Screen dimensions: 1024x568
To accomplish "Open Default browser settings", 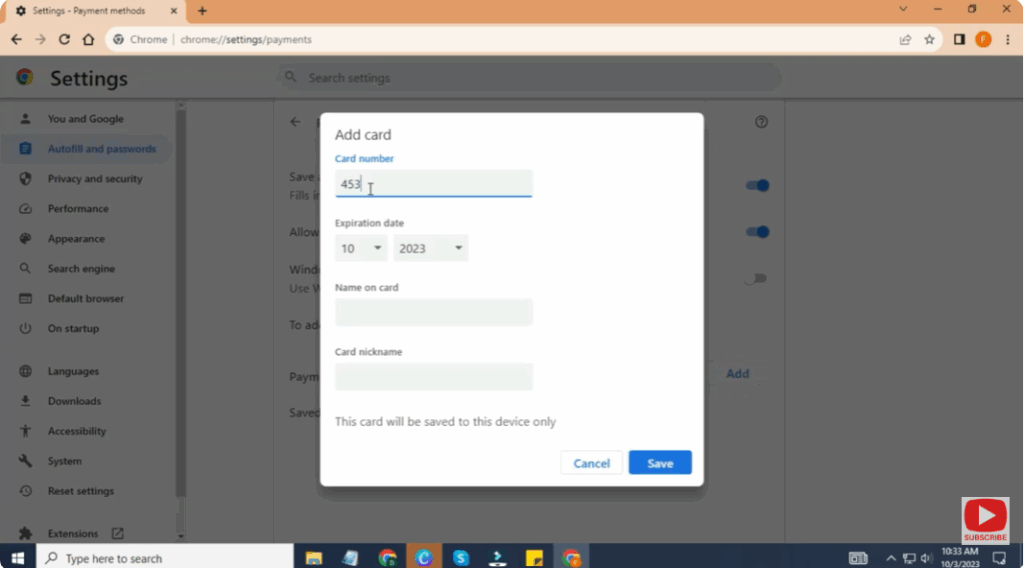I will [85, 298].
